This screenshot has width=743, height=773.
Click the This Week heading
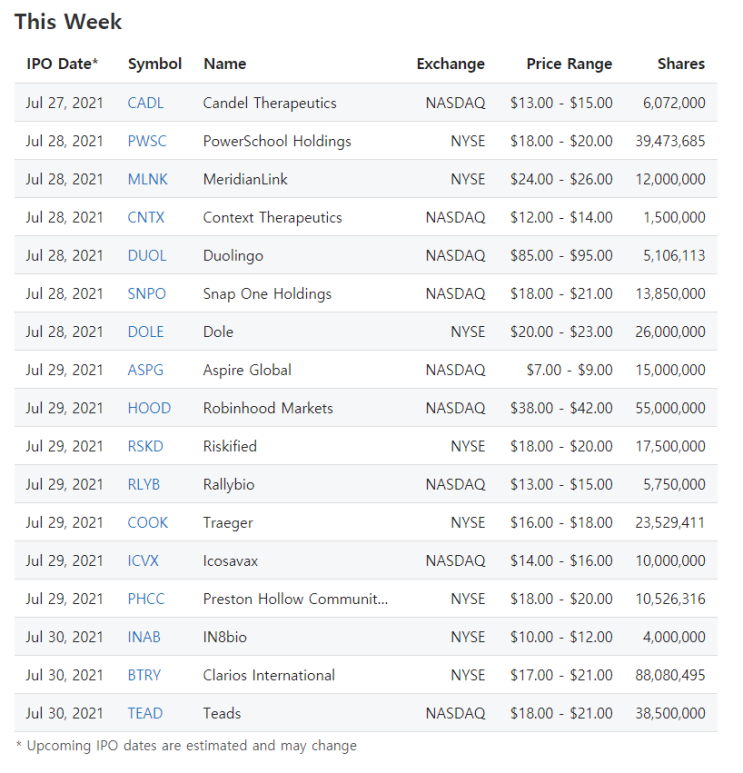(x=68, y=22)
